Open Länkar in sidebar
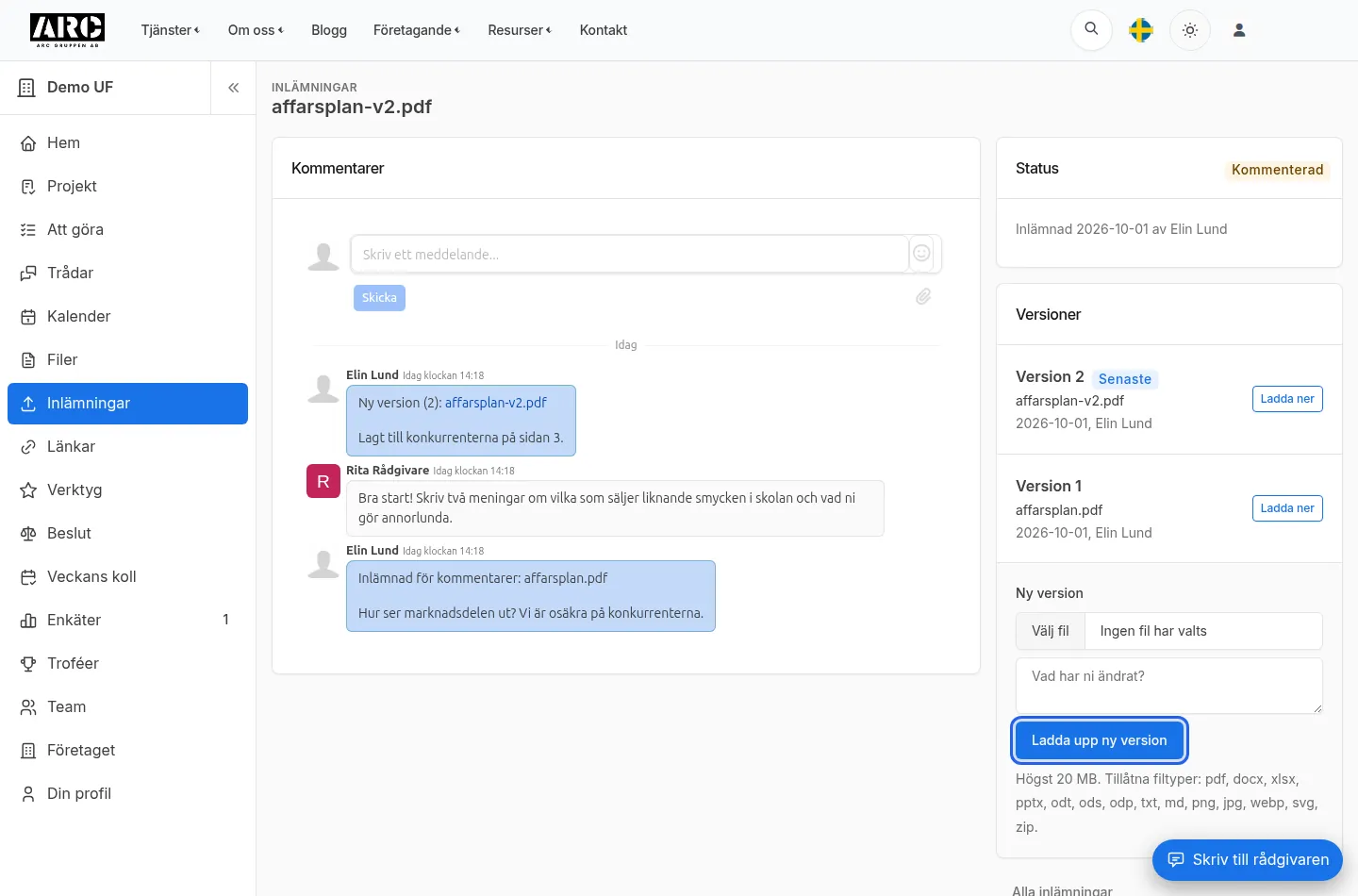The height and width of the screenshot is (896, 1358). pos(127,447)
